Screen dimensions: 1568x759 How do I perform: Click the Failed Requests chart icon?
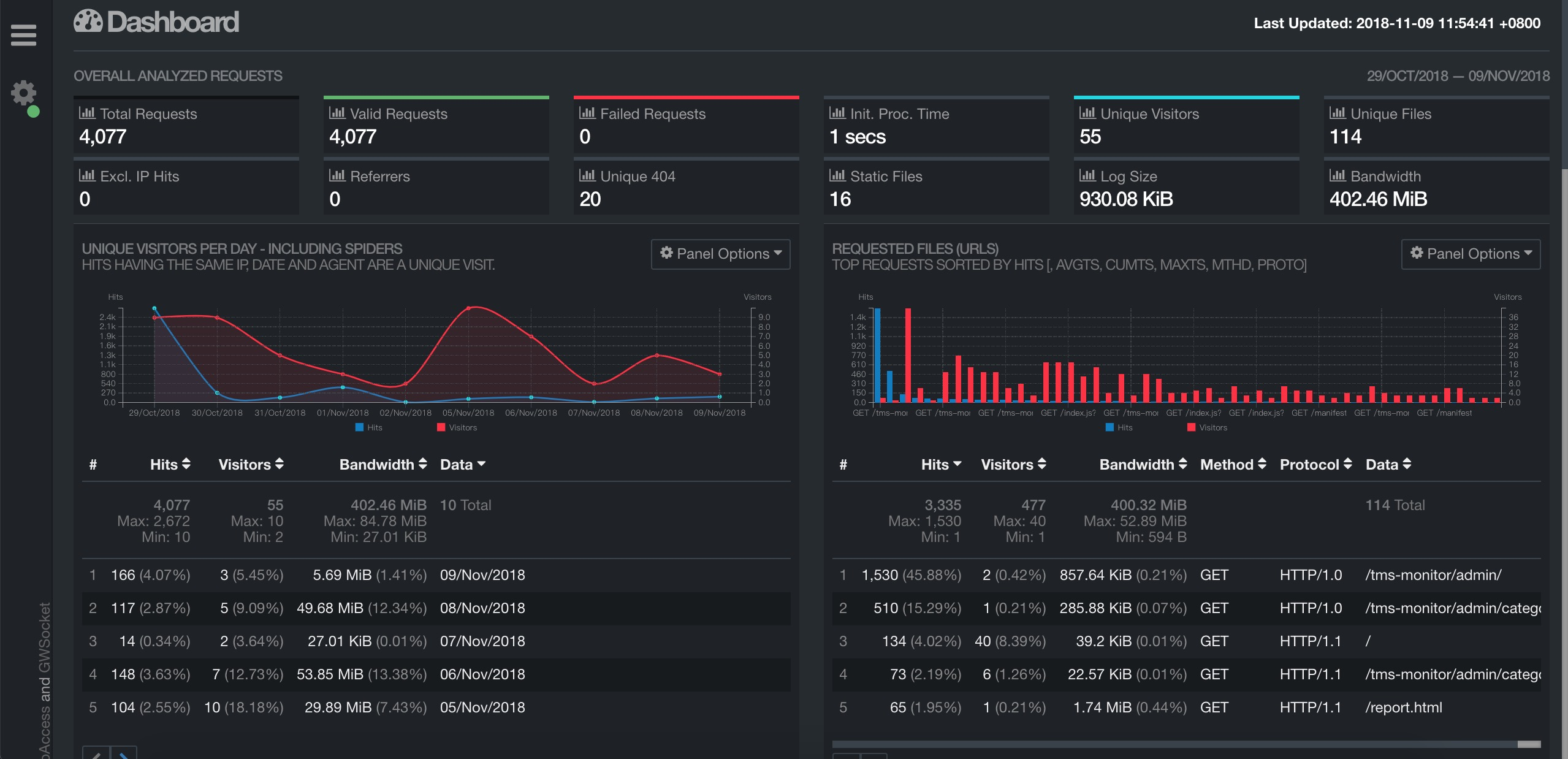click(587, 113)
